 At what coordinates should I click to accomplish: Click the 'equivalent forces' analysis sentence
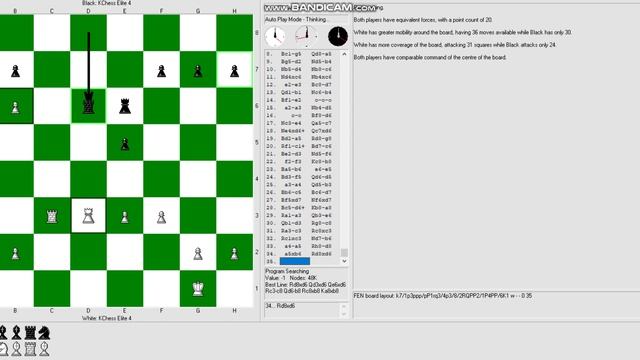click(423, 20)
